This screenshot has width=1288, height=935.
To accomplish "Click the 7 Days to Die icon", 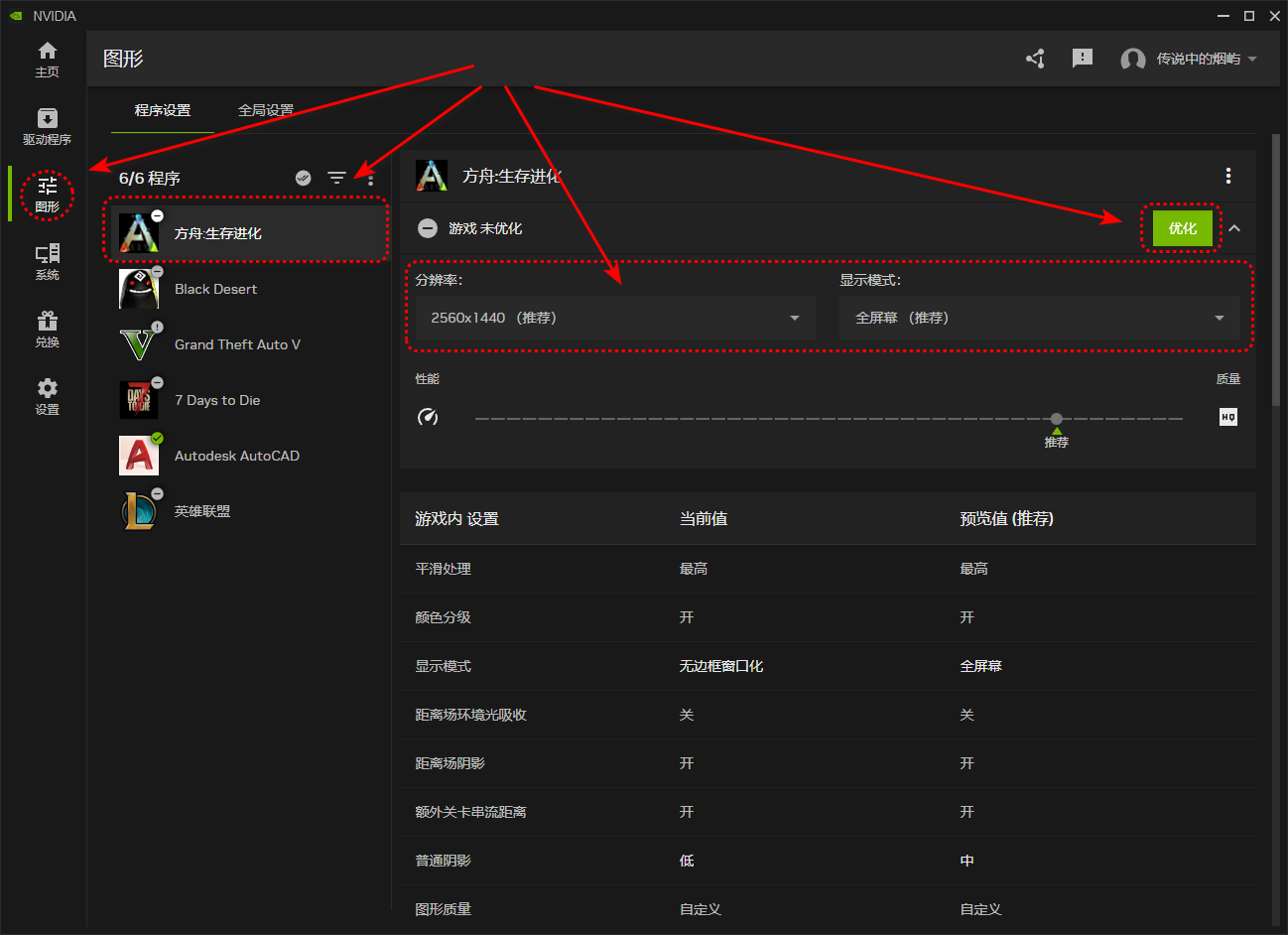I will 139,400.
